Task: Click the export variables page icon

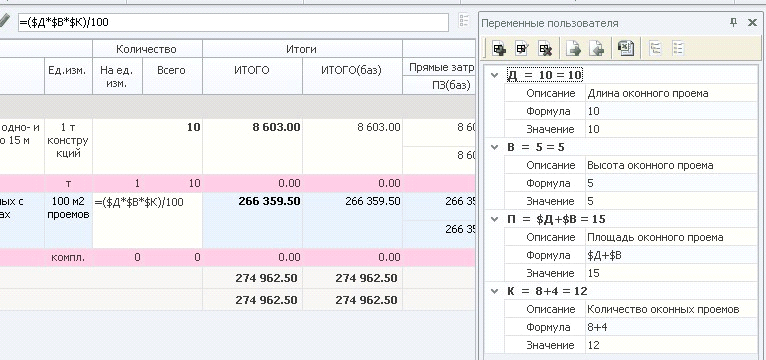Action: pyautogui.click(x=573, y=48)
